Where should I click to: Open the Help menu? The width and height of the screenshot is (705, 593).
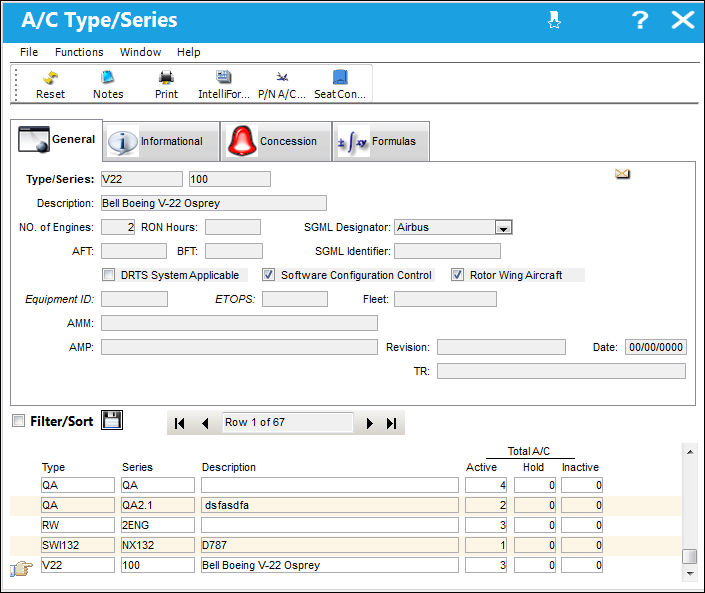pyautogui.click(x=188, y=52)
